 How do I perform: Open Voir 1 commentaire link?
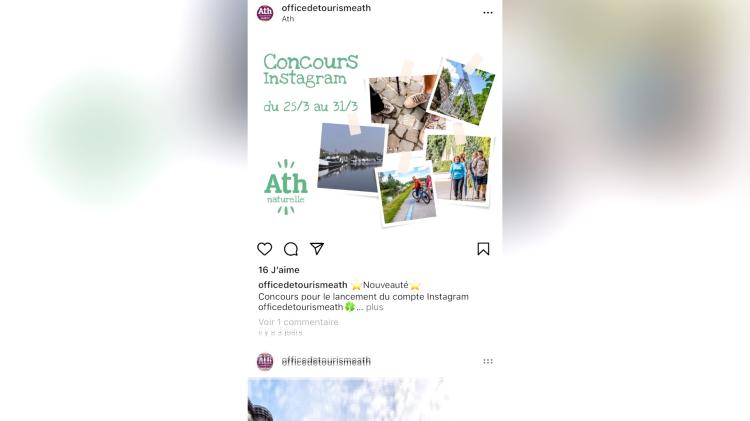pos(298,322)
